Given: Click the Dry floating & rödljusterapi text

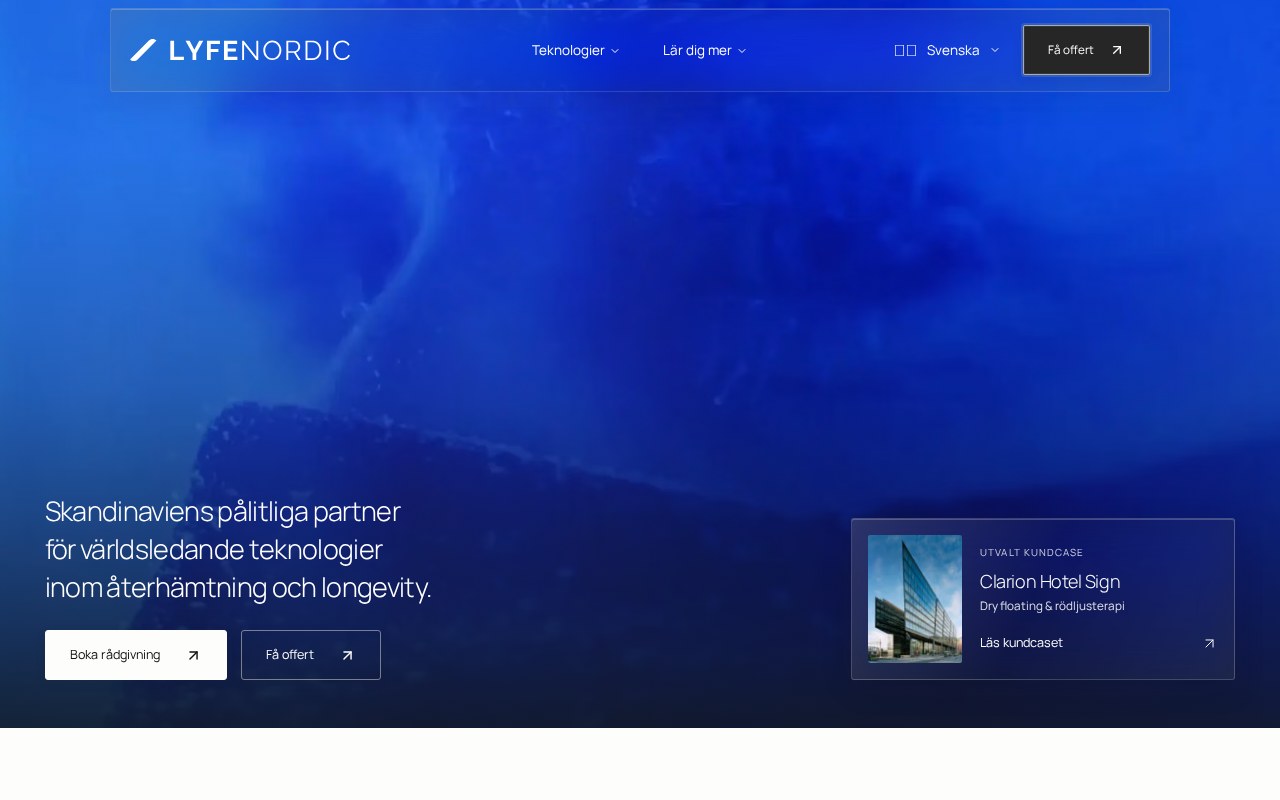Looking at the screenshot, I should click(x=1052, y=606).
